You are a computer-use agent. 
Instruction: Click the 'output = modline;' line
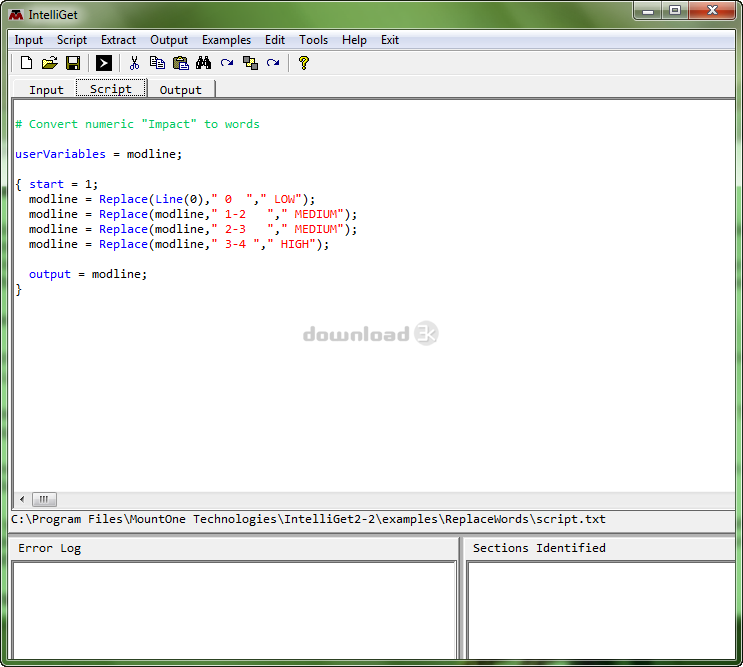click(88, 274)
